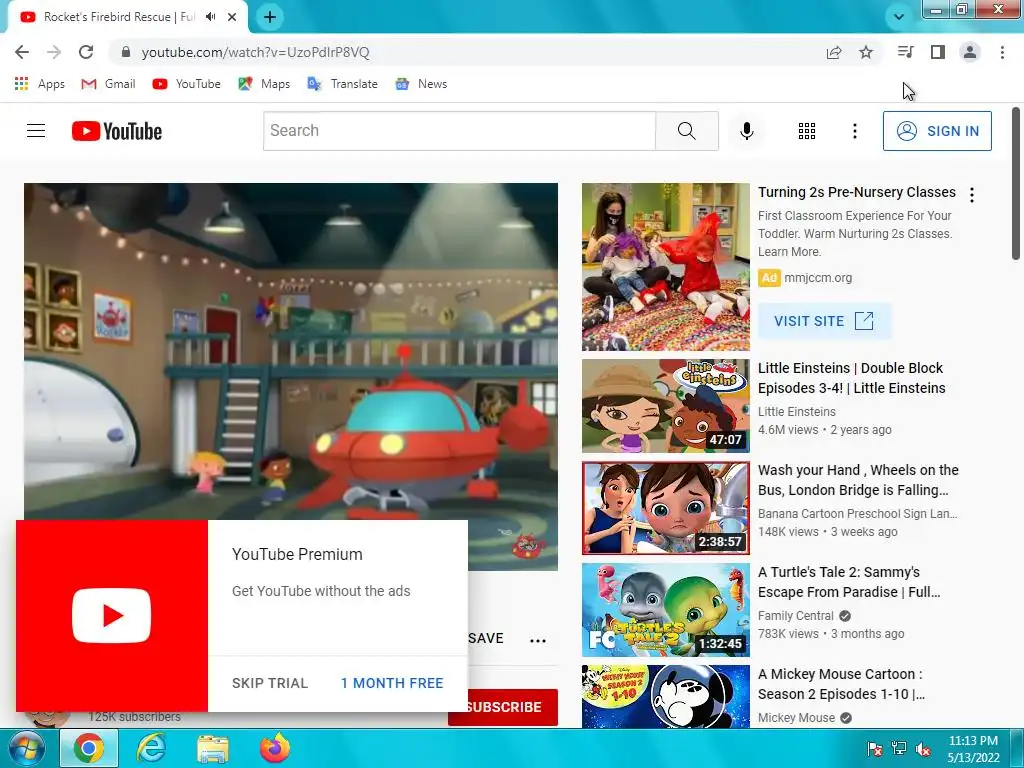Open the Chrome profile avatar
This screenshot has height=768, width=1024.
click(970, 52)
